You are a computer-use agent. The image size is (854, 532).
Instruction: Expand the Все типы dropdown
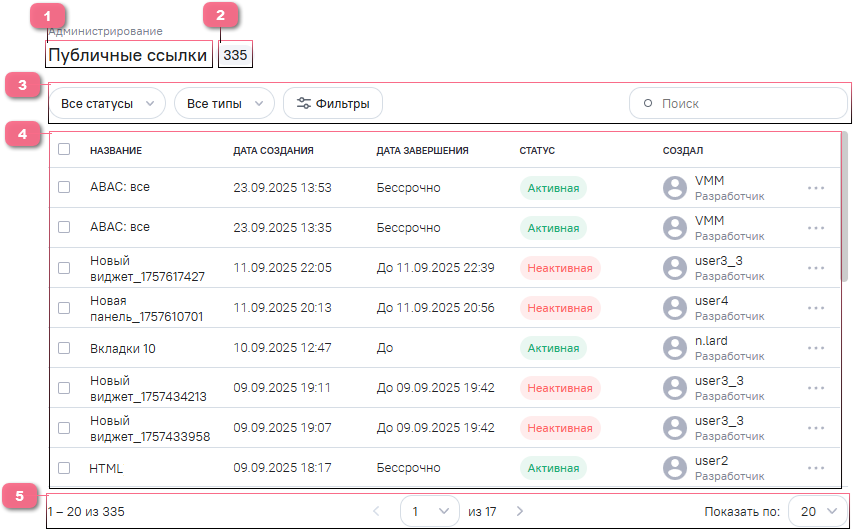point(224,103)
